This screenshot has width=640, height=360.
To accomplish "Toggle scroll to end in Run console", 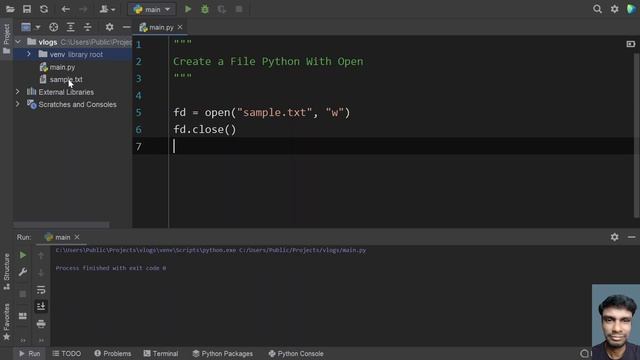I will [x=41, y=307].
